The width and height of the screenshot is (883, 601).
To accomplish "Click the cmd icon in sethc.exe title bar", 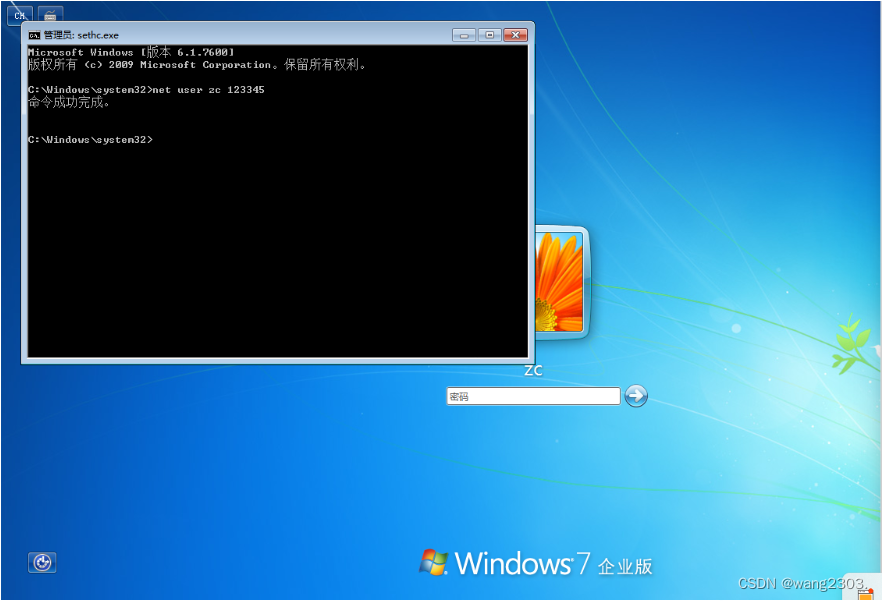I will [x=34, y=35].
